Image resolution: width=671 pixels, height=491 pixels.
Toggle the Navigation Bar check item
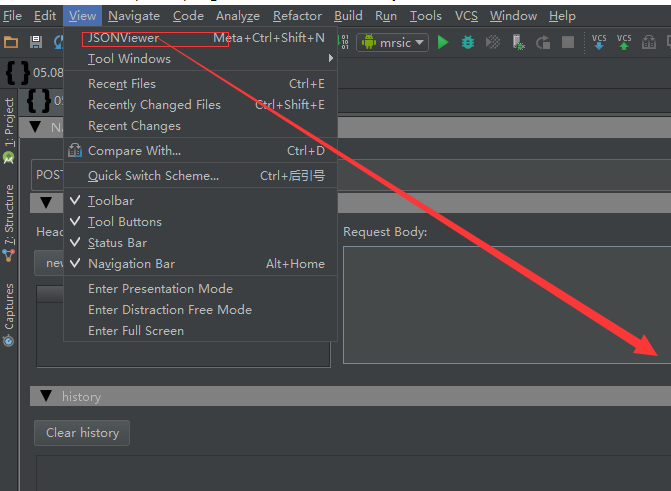200,263
